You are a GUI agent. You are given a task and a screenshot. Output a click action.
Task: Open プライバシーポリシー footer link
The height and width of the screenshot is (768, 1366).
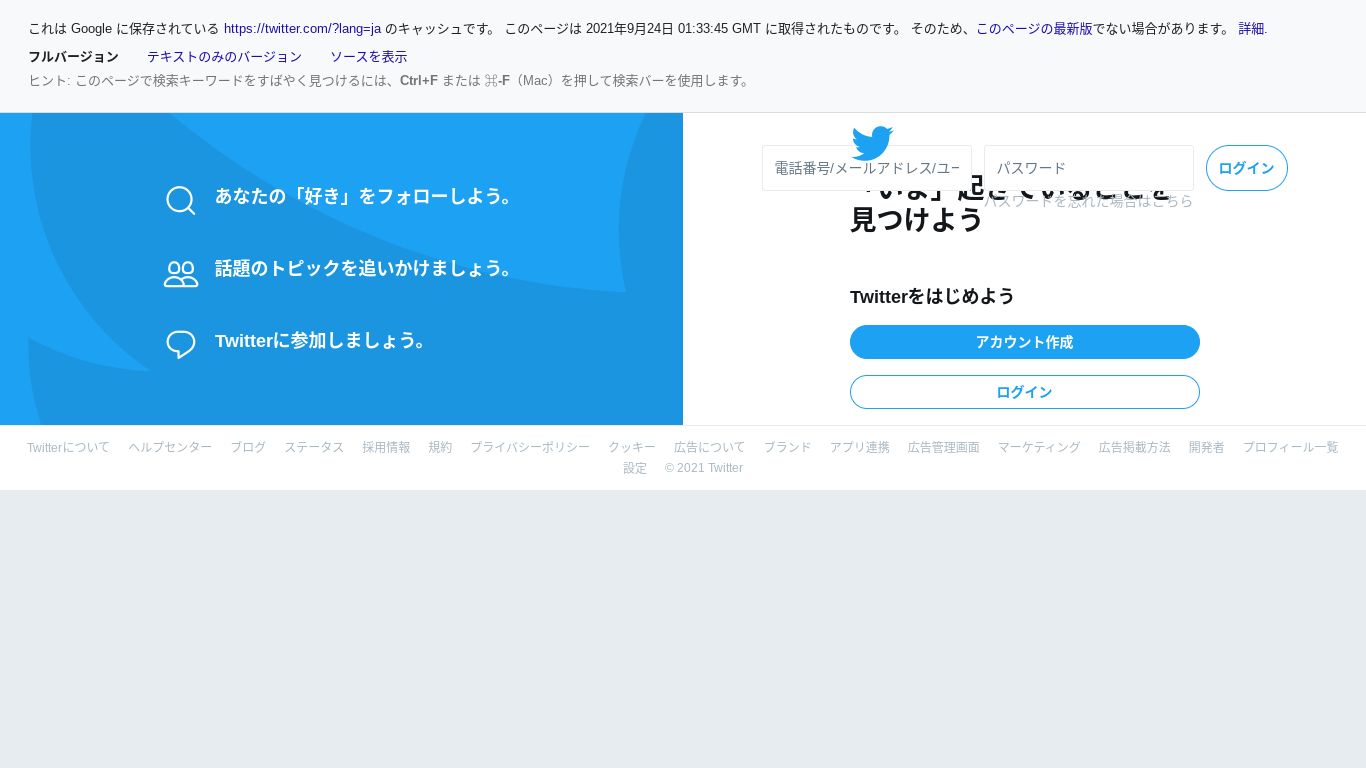(x=530, y=447)
